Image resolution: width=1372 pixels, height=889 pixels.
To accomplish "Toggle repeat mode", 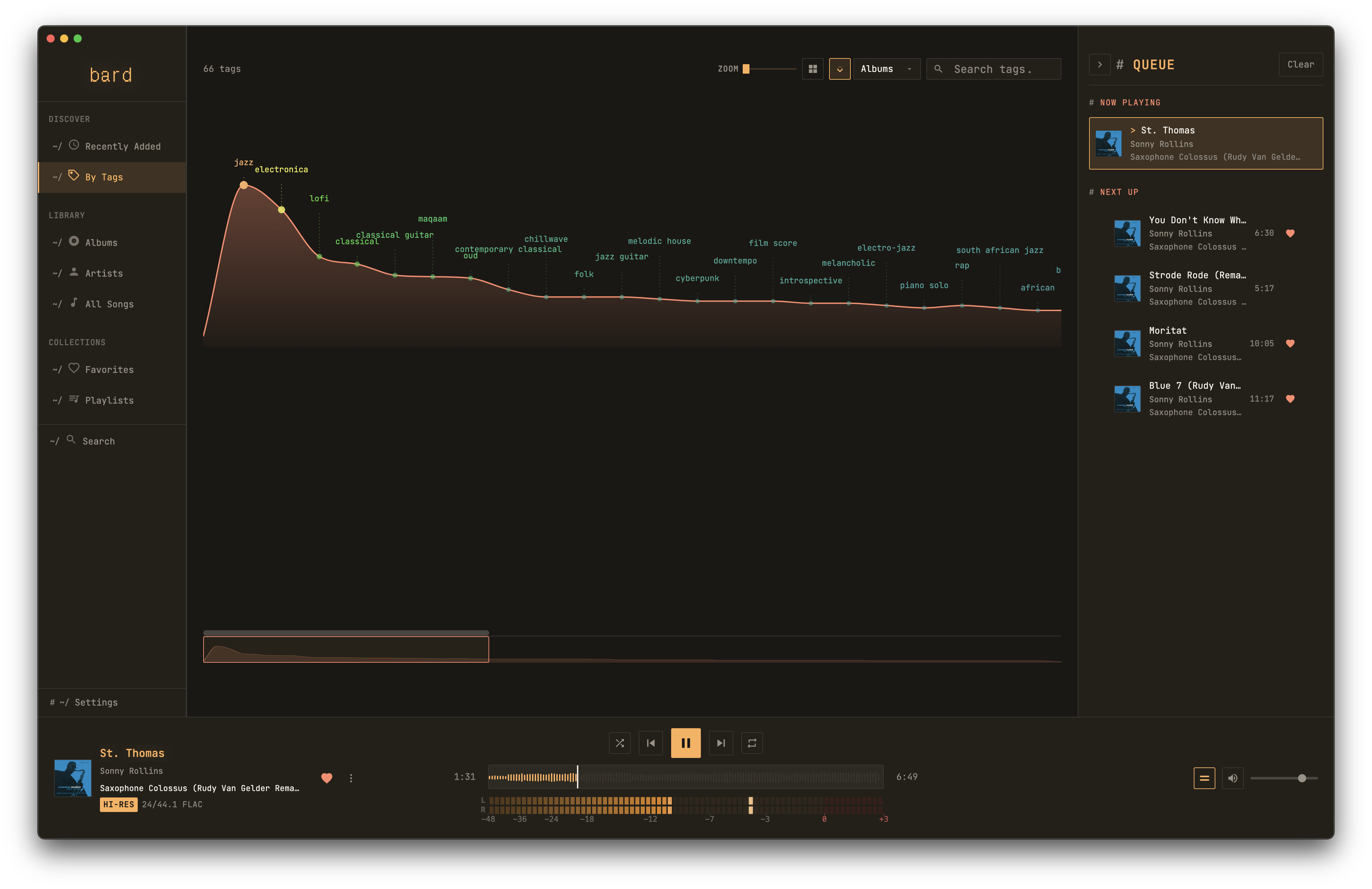I will tap(752, 743).
